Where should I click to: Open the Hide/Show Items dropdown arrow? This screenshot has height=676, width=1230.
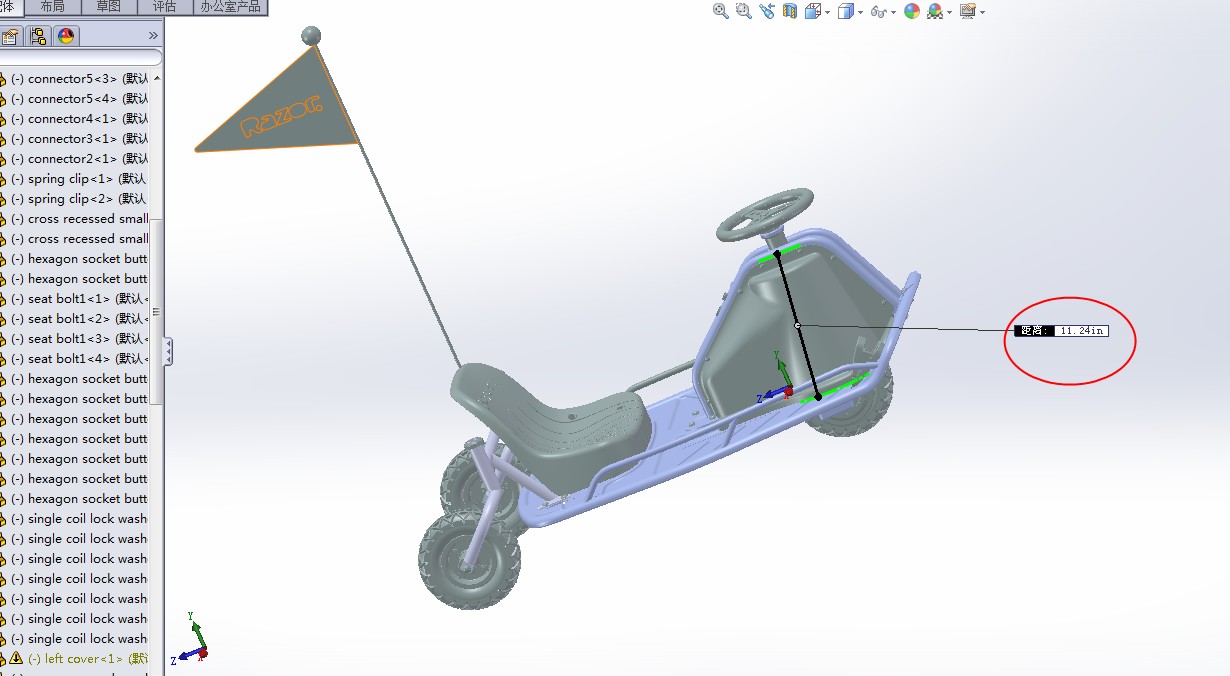893,12
